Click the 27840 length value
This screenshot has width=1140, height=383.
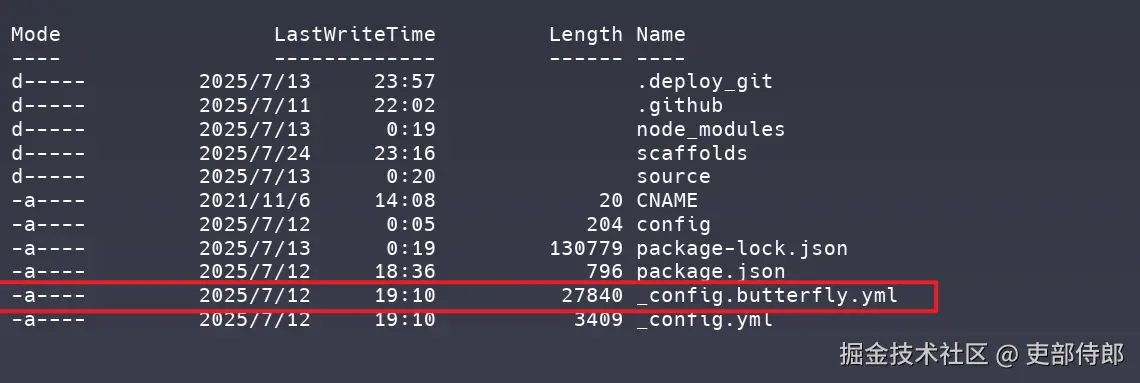pos(592,296)
